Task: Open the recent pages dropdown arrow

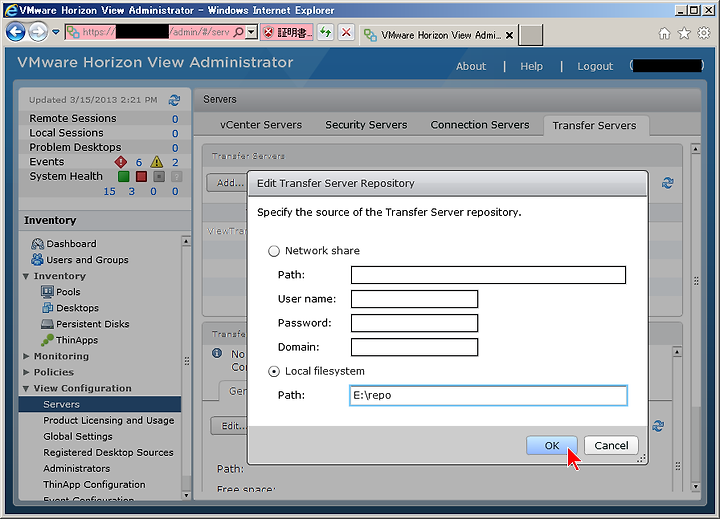Action: (x=56, y=32)
